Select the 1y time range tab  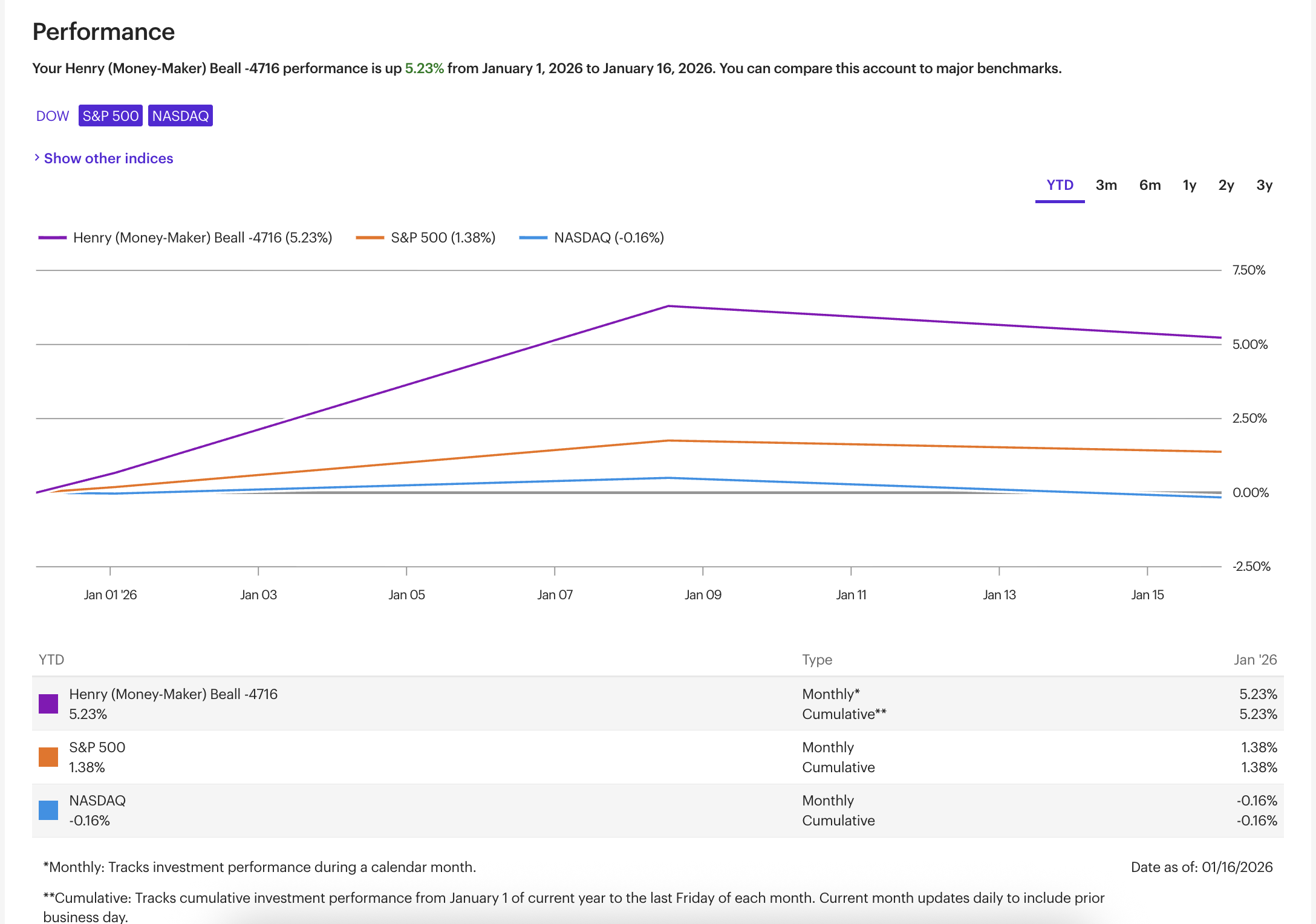point(1189,185)
